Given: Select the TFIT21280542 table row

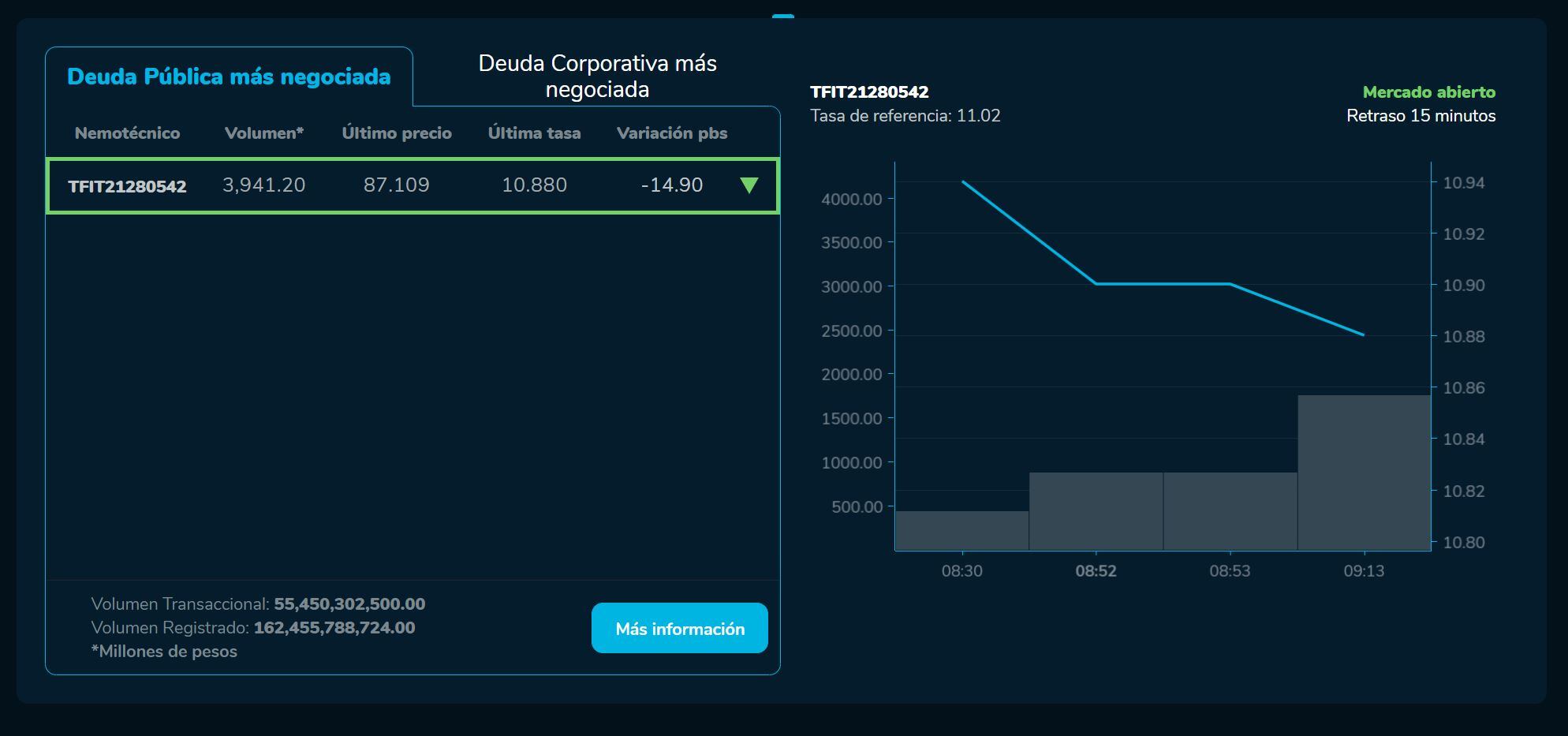Looking at the screenshot, I should (x=413, y=185).
